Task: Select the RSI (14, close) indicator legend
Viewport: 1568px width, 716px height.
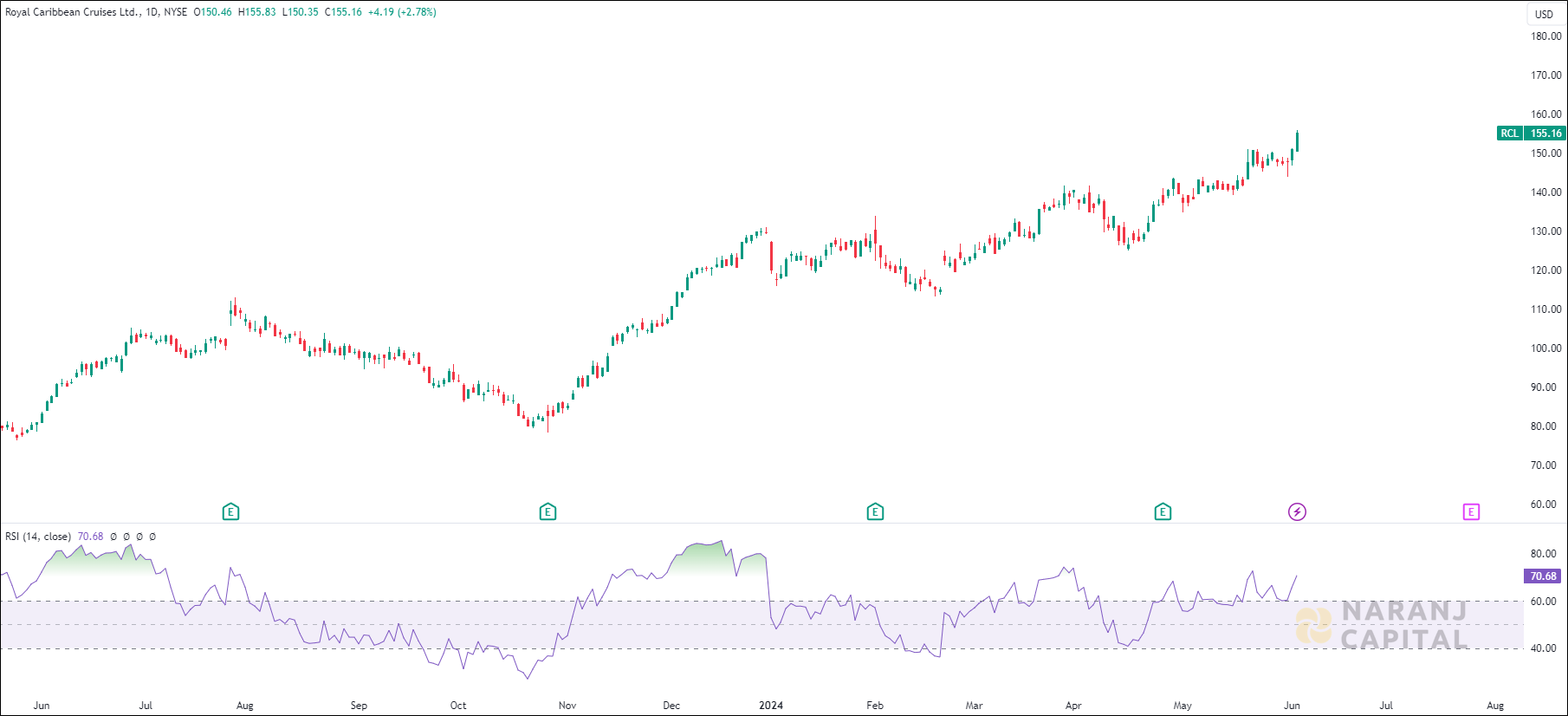Action: pyautogui.click(x=38, y=537)
